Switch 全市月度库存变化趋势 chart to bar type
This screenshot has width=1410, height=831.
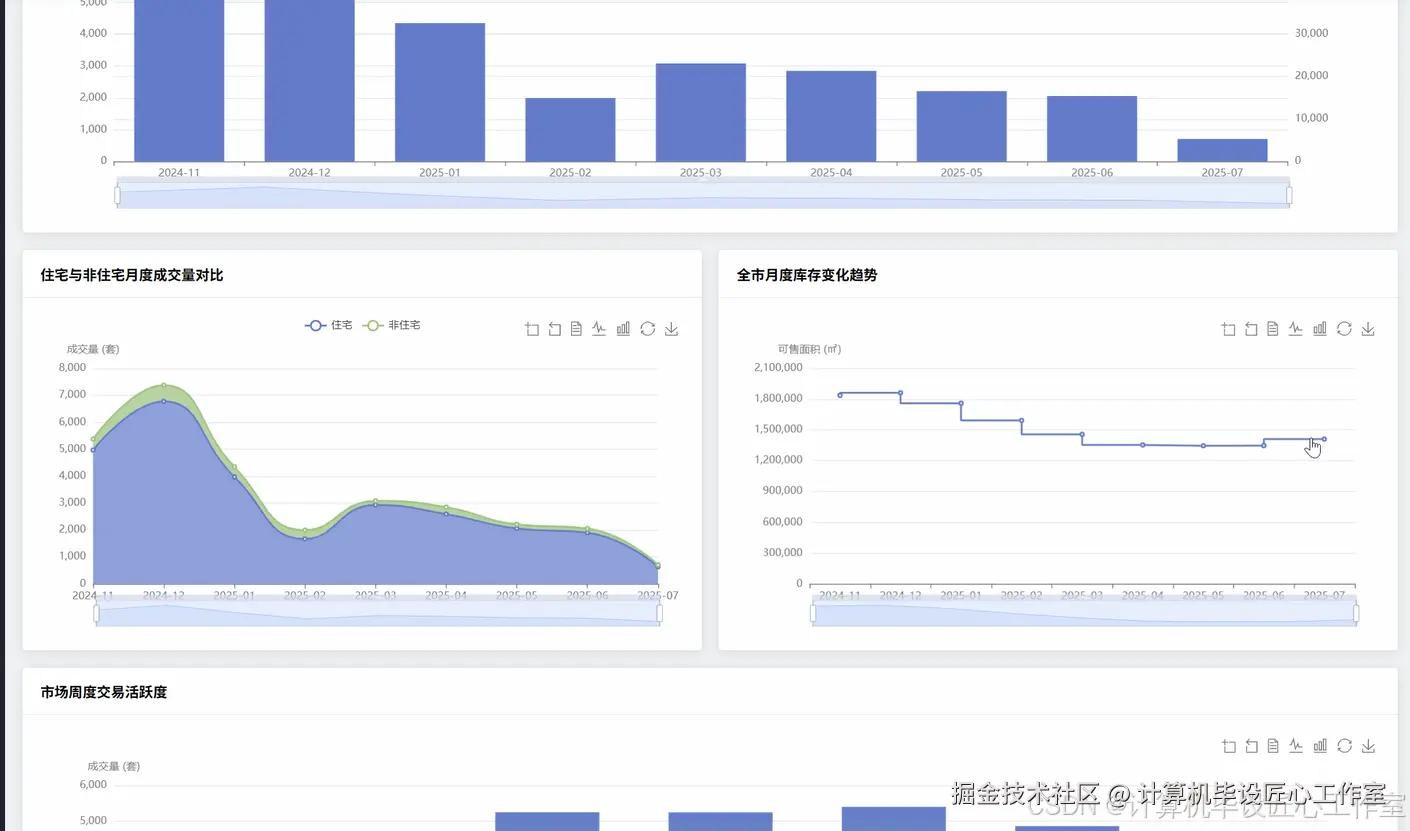click(x=1320, y=329)
